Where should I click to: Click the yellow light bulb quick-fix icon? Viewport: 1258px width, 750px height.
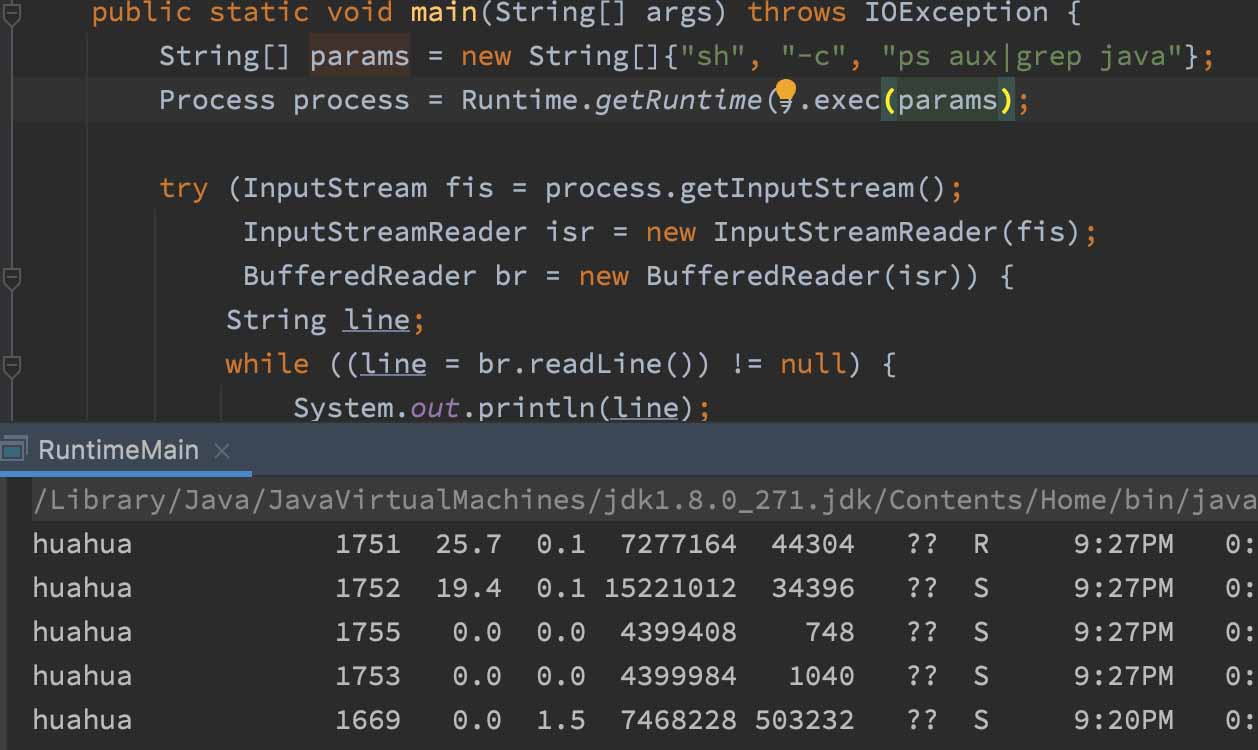coord(785,93)
